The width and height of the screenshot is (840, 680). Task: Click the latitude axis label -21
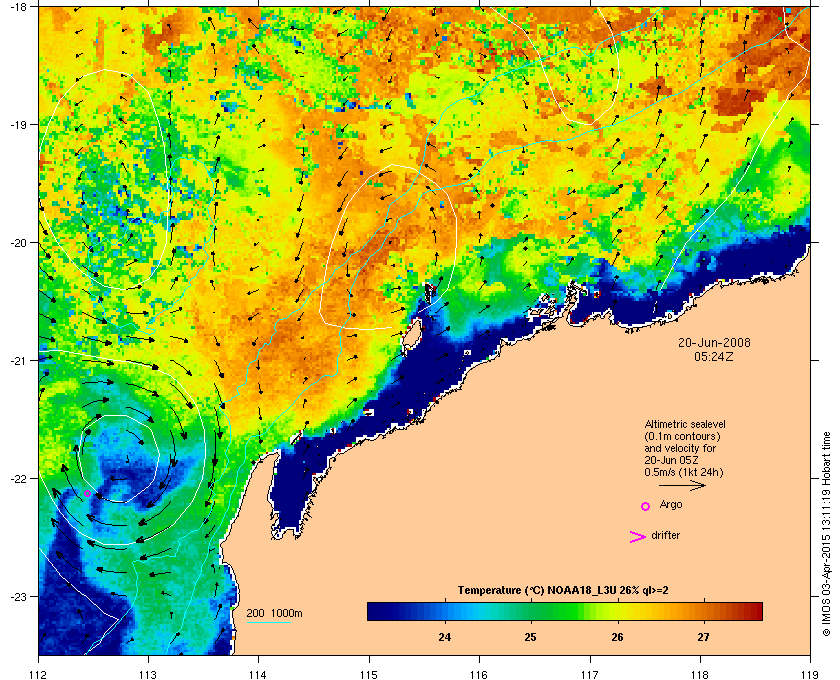tap(20, 361)
